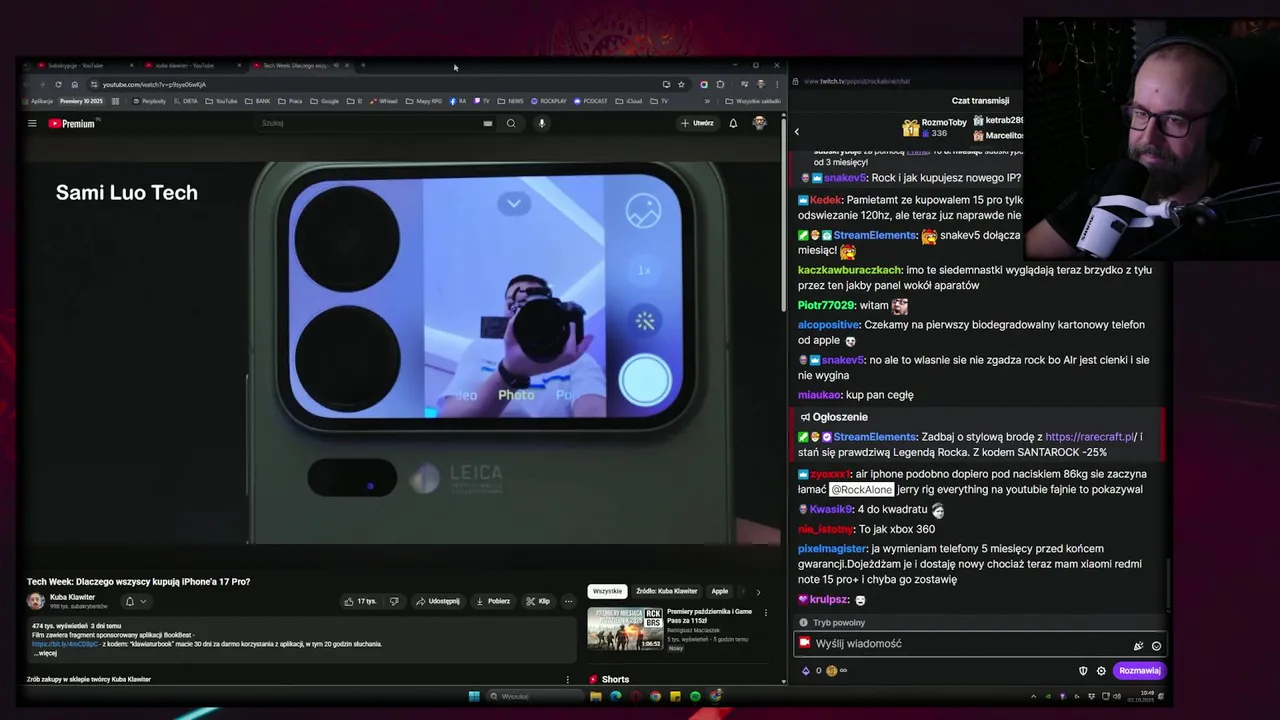Go to browser home page icon
The height and width of the screenshot is (720, 1280).
click(x=74, y=84)
